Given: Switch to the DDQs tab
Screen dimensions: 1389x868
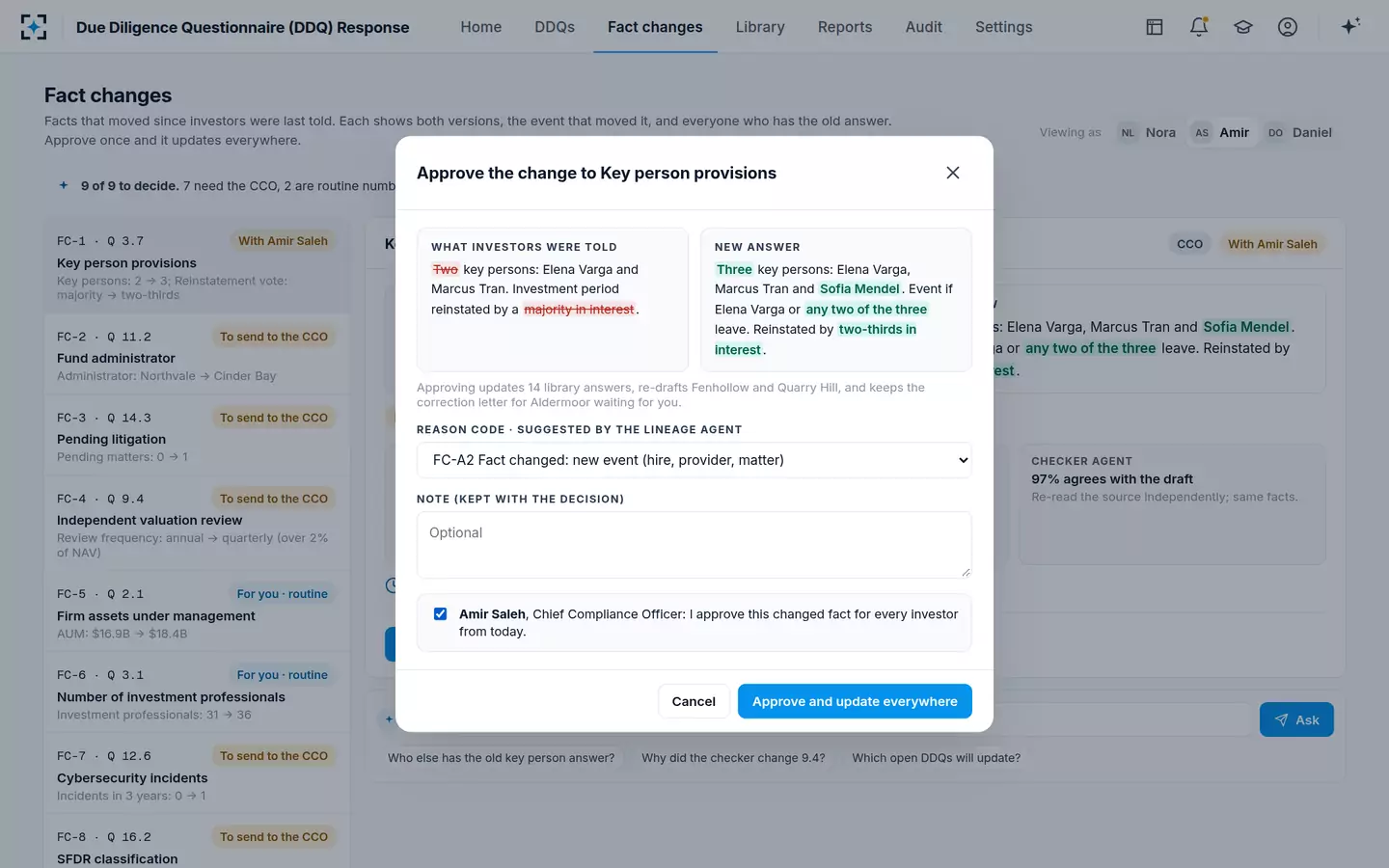Looking at the screenshot, I should tap(555, 27).
